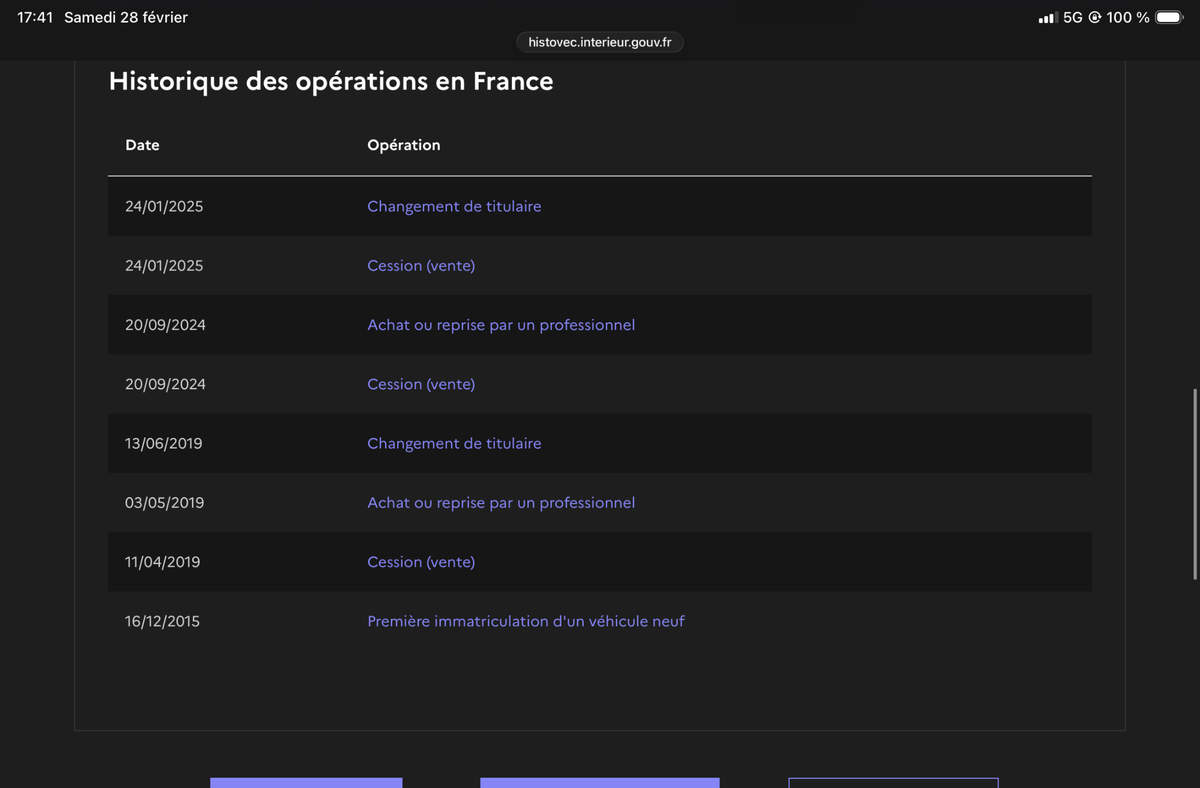Open the Changement de titulaire entry of 24/01/2025
This screenshot has height=788, width=1200.
454,206
